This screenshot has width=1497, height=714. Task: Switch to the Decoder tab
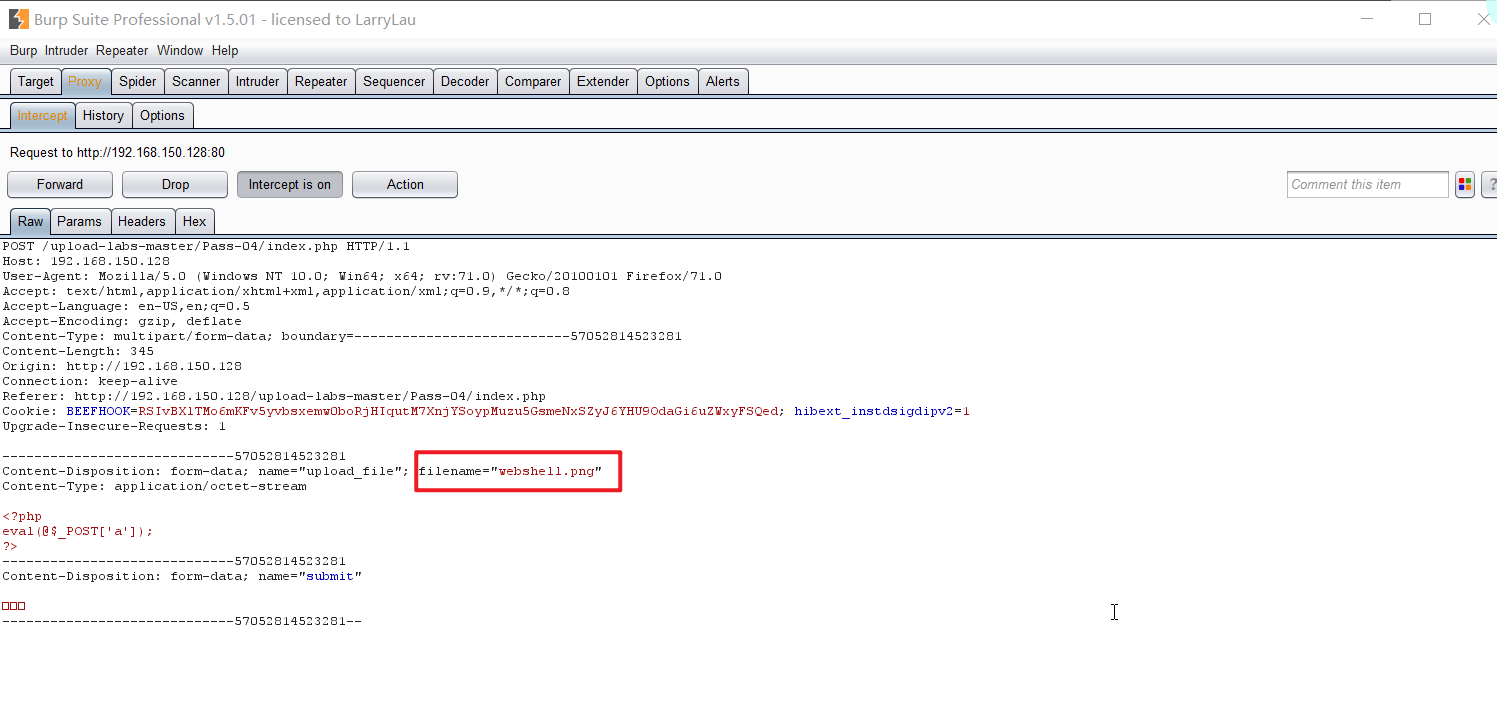(x=465, y=81)
